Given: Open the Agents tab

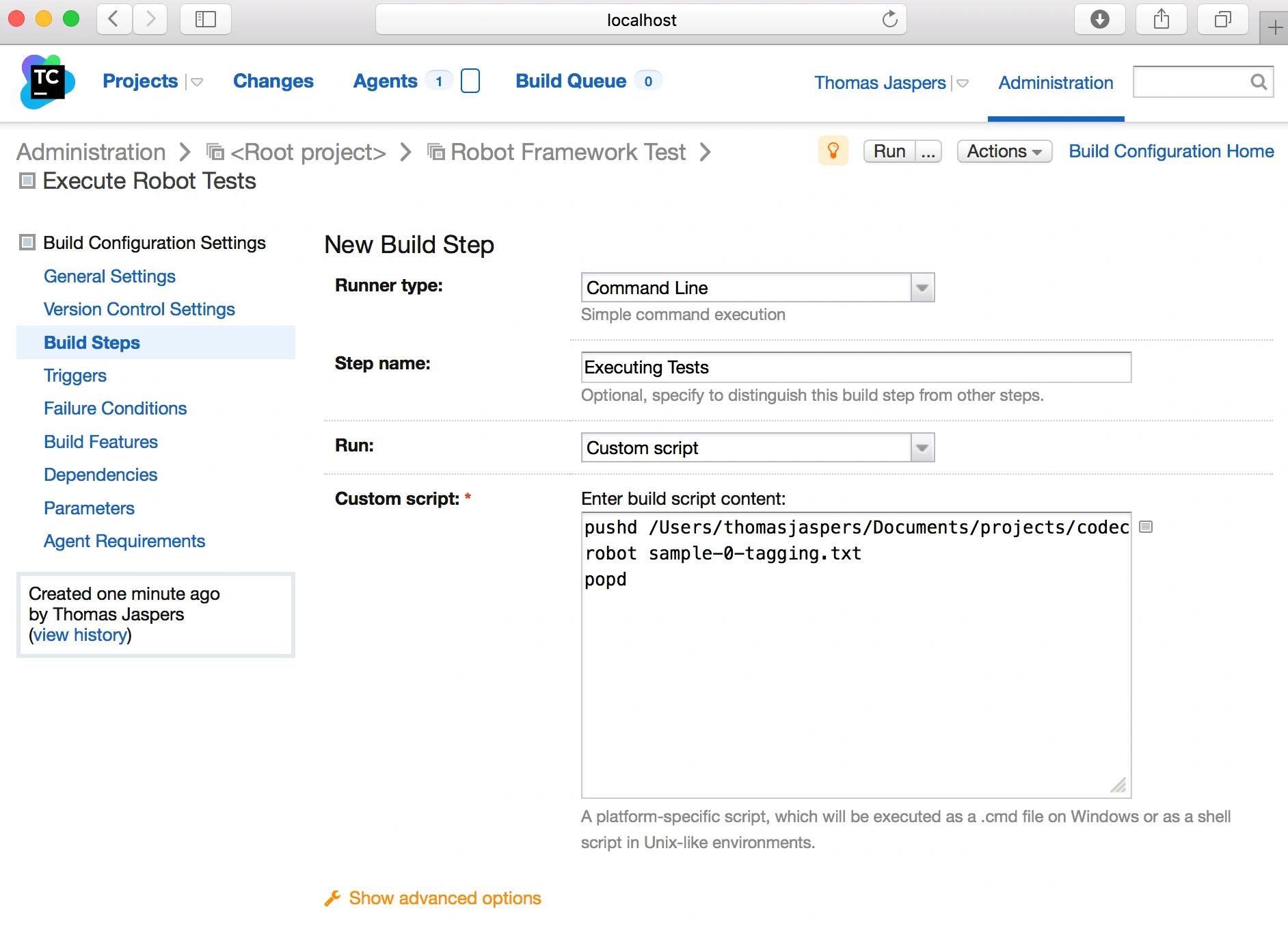Looking at the screenshot, I should click(385, 81).
